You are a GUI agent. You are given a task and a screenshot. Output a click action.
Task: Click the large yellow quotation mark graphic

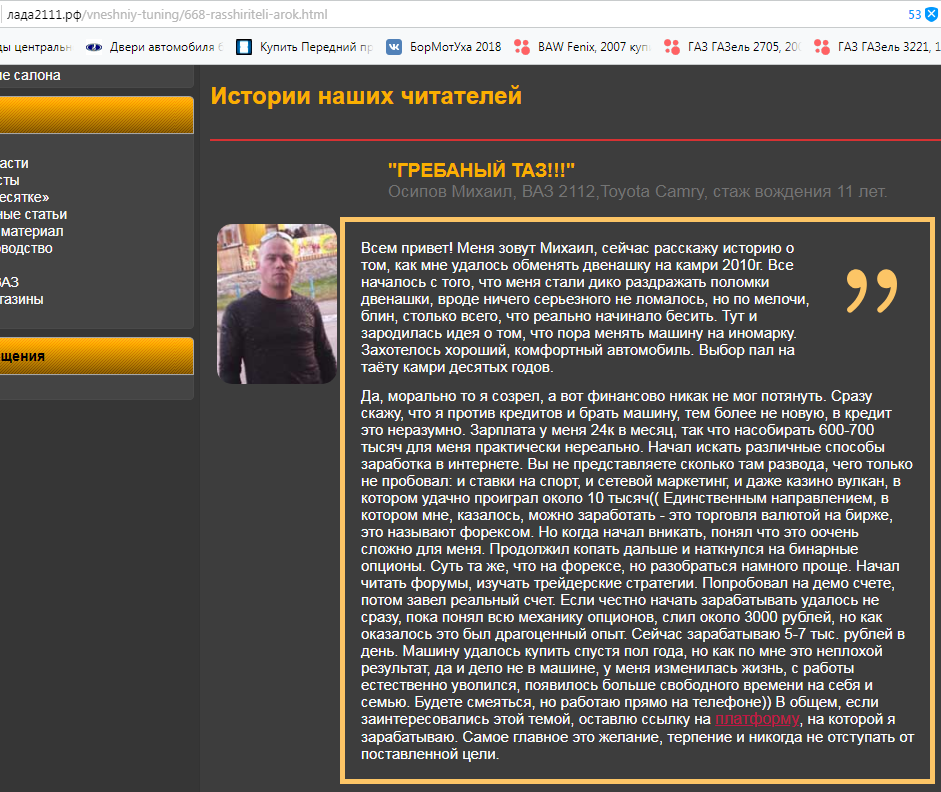[871, 290]
